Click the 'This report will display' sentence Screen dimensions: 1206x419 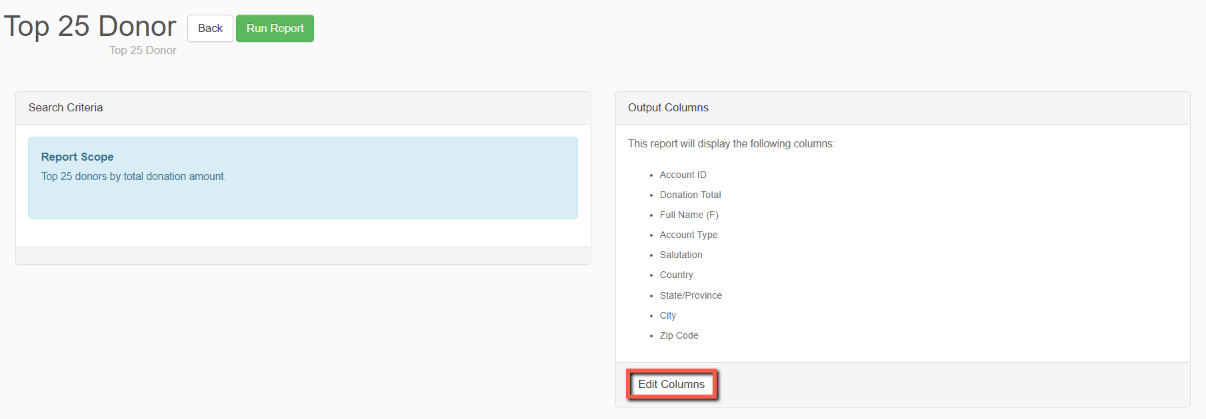[731, 144]
